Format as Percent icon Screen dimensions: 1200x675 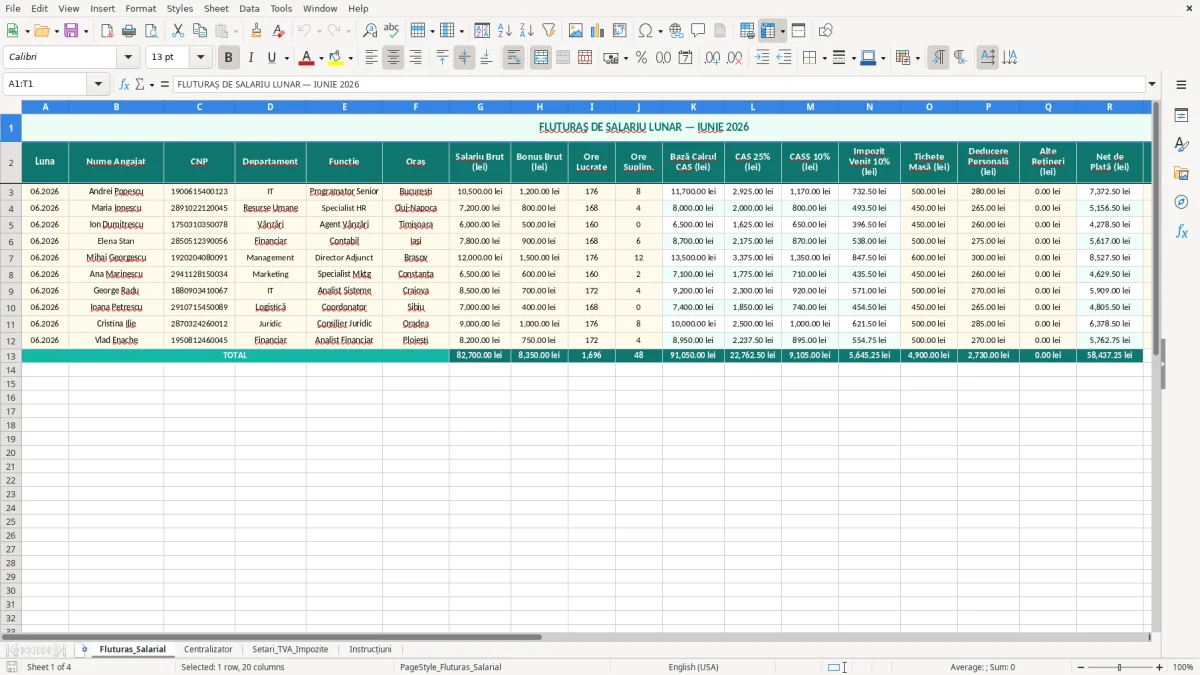pos(642,58)
